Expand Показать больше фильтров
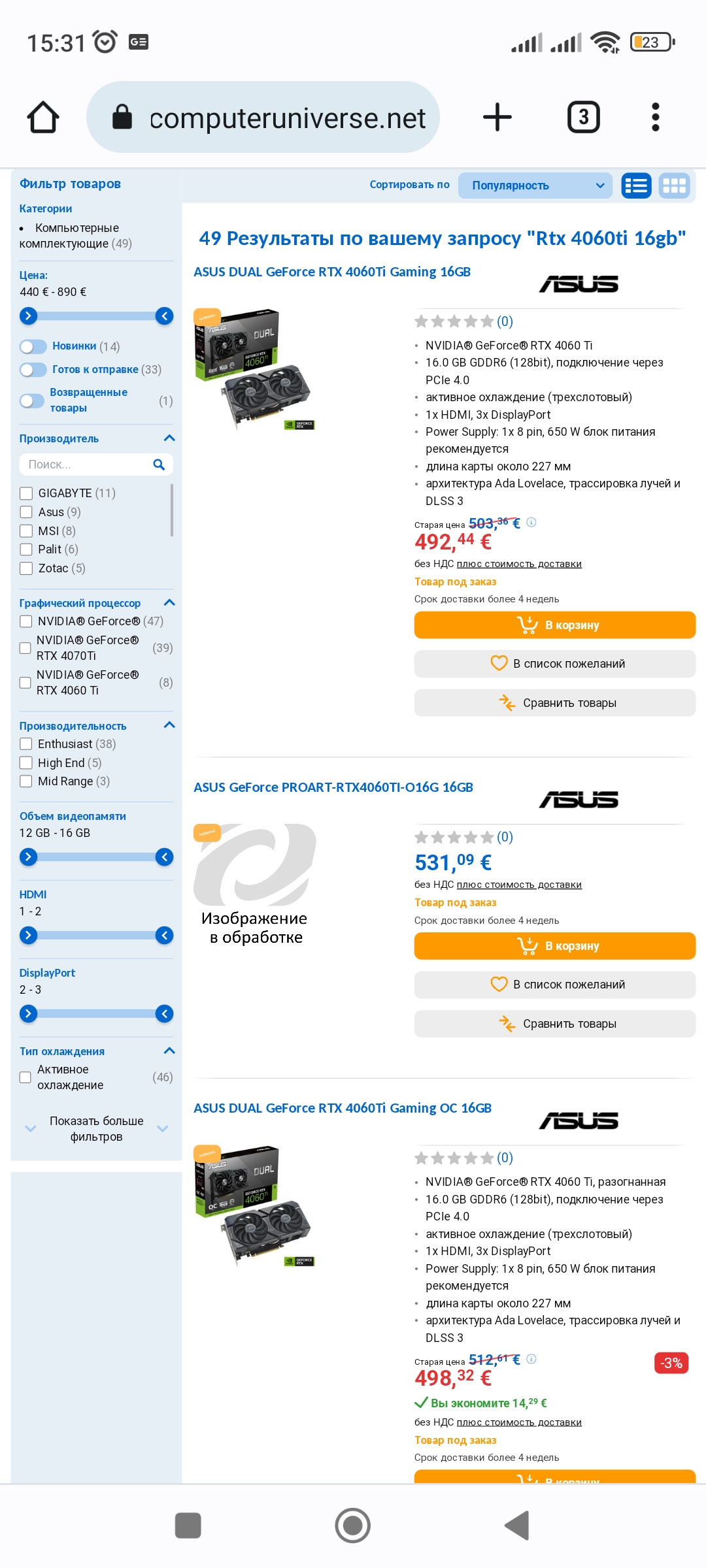Screen dimensions: 706x1568 97,1129
